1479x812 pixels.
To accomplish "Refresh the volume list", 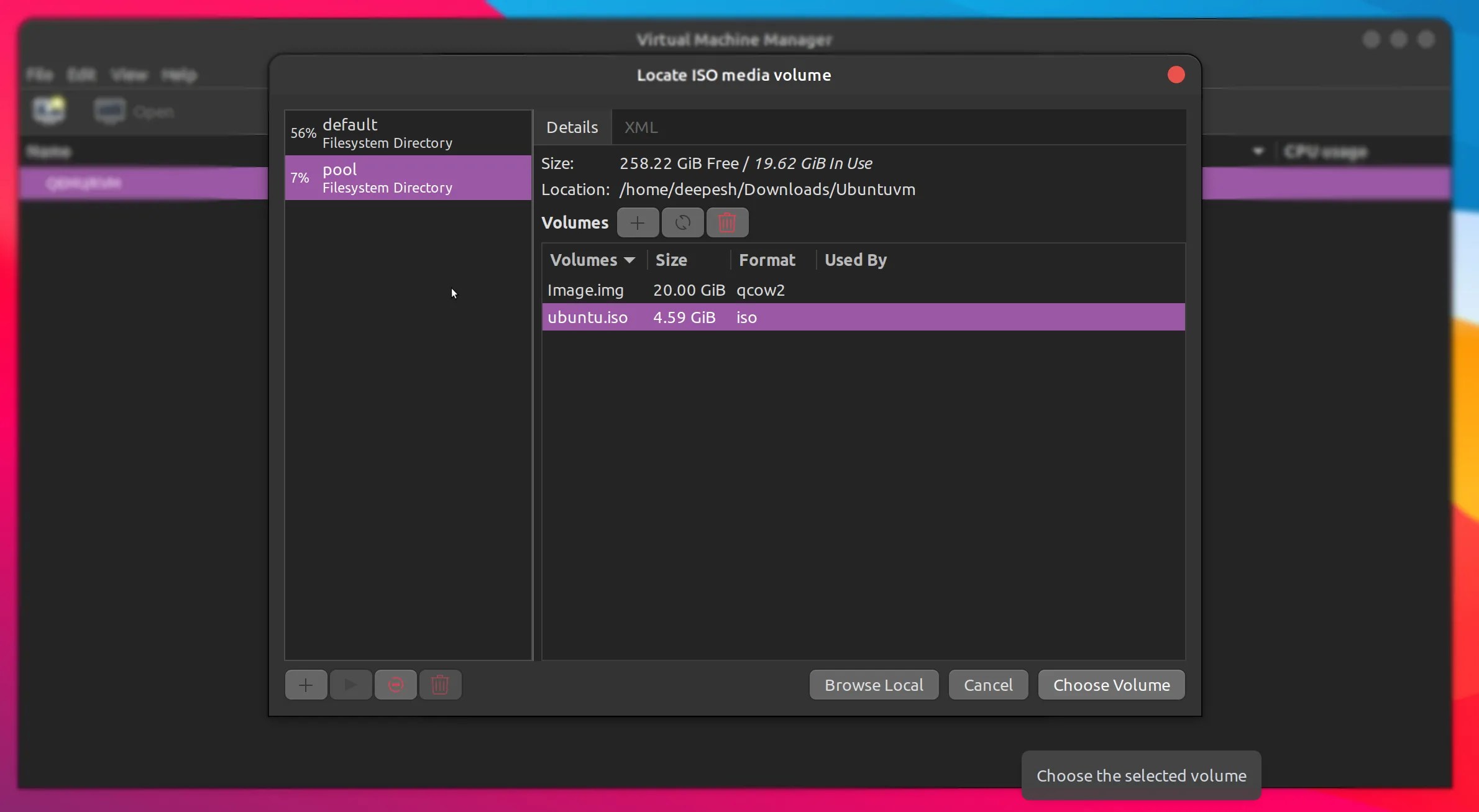I will (682, 223).
